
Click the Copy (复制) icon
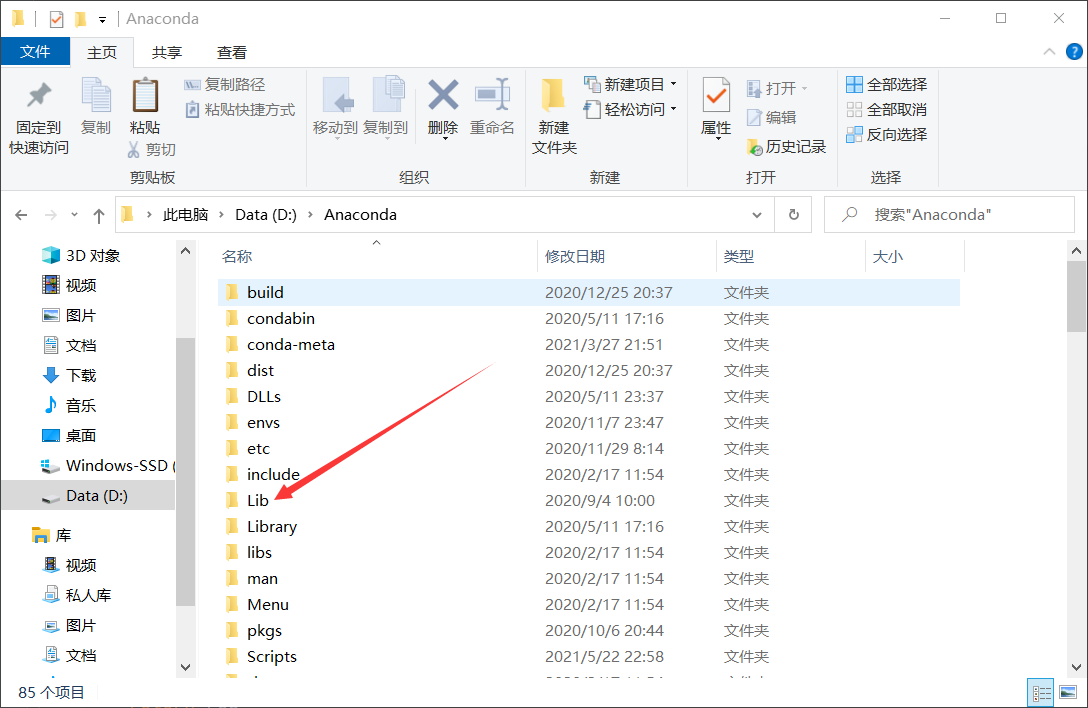pyautogui.click(x=96, y=95)
